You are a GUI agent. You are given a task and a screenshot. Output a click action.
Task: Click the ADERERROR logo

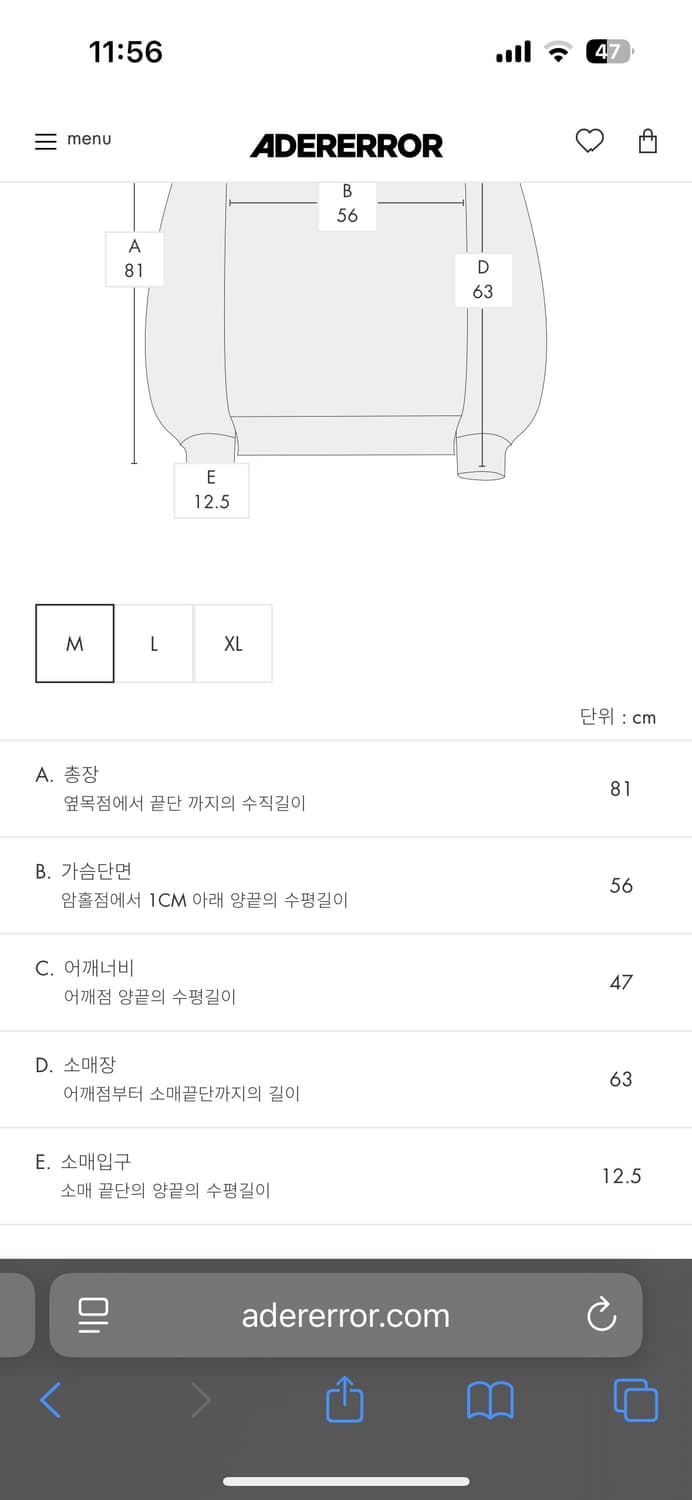point(346,146)
